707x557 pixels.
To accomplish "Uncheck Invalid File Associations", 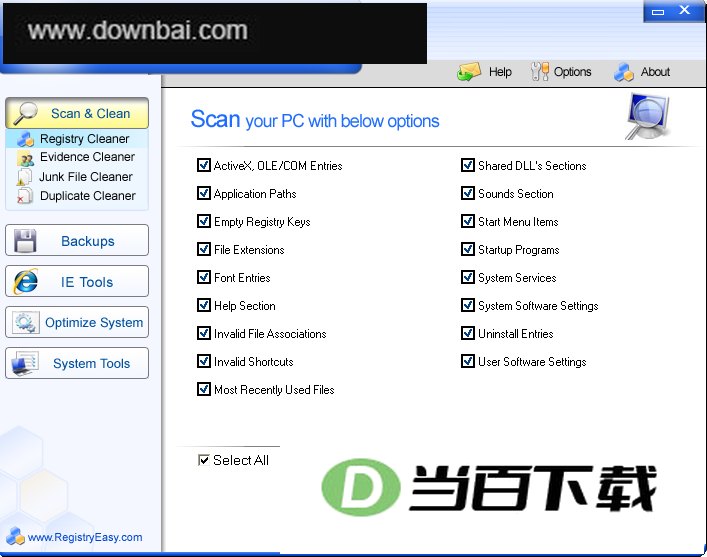I will (x=204, y=333).
